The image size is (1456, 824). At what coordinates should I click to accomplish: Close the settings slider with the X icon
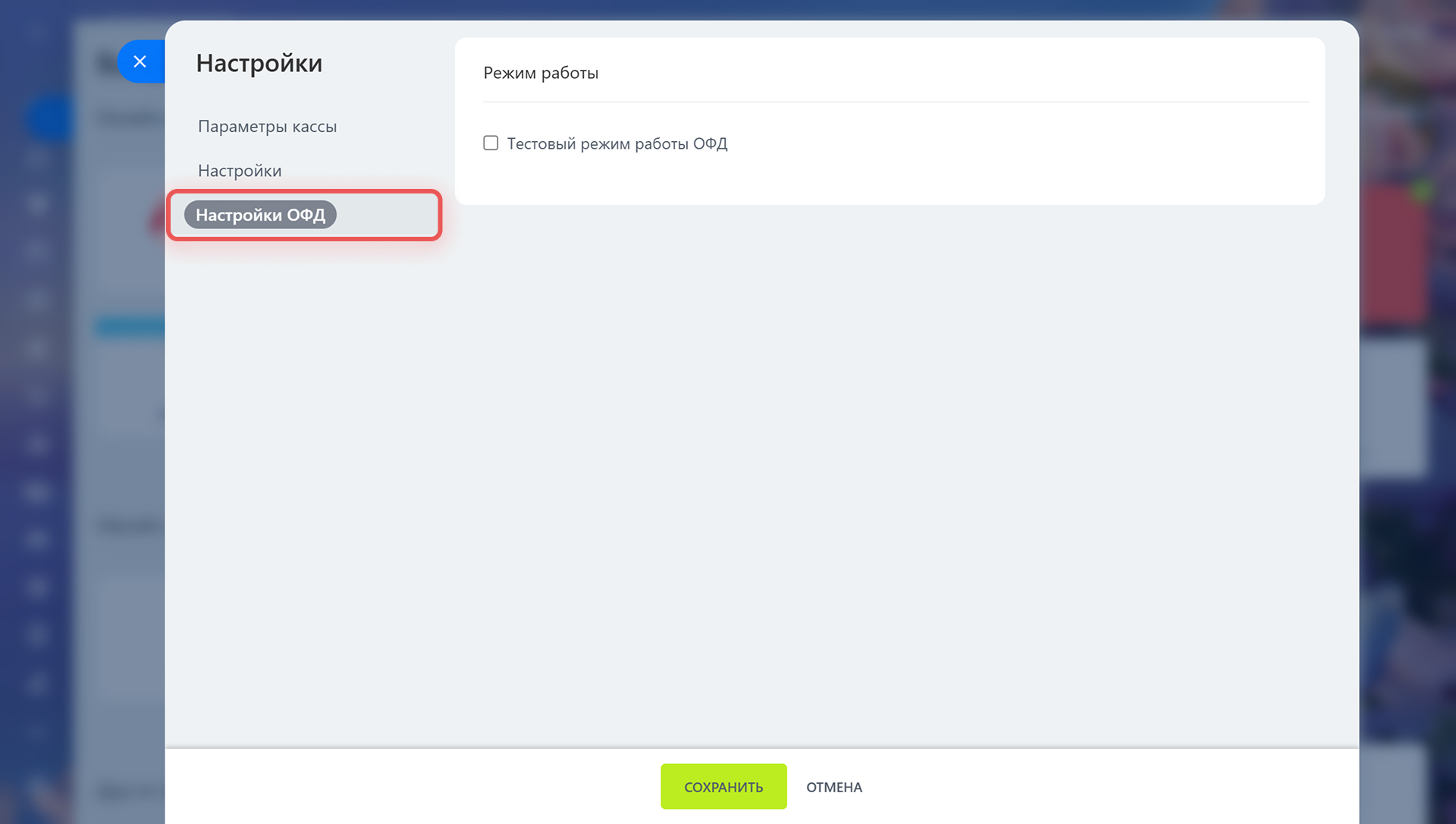coord(140,61)
